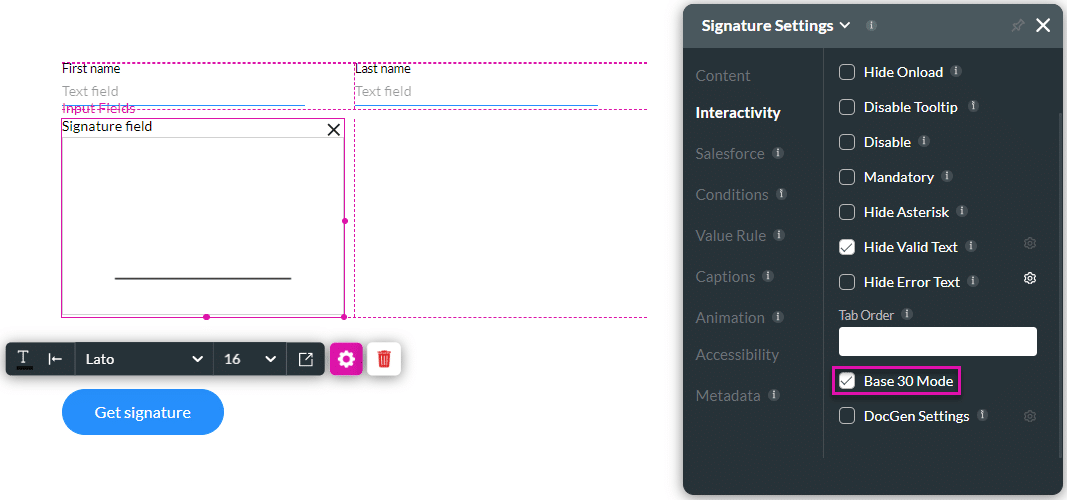Click info icon beside Conditions tab
This screenshot has width=1067, height=500.
(782, 194)
